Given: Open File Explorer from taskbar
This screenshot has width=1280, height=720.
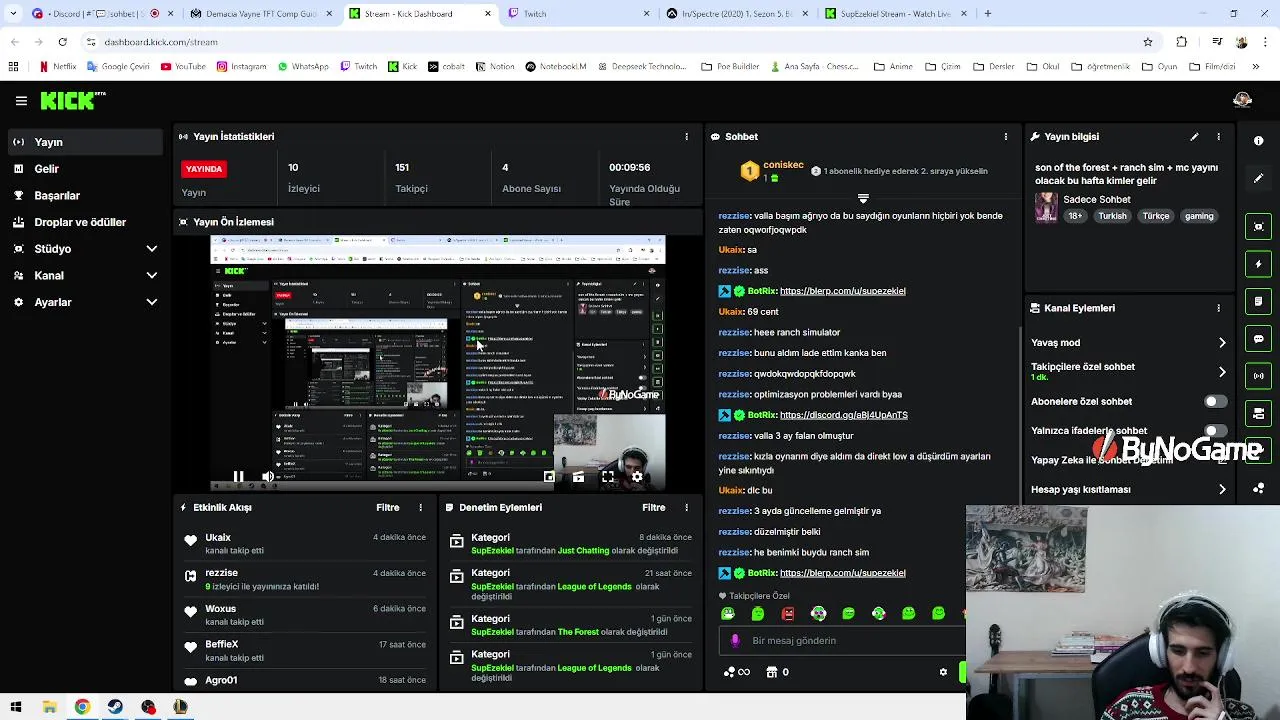Looking at the screenshot, I should 49,707.
